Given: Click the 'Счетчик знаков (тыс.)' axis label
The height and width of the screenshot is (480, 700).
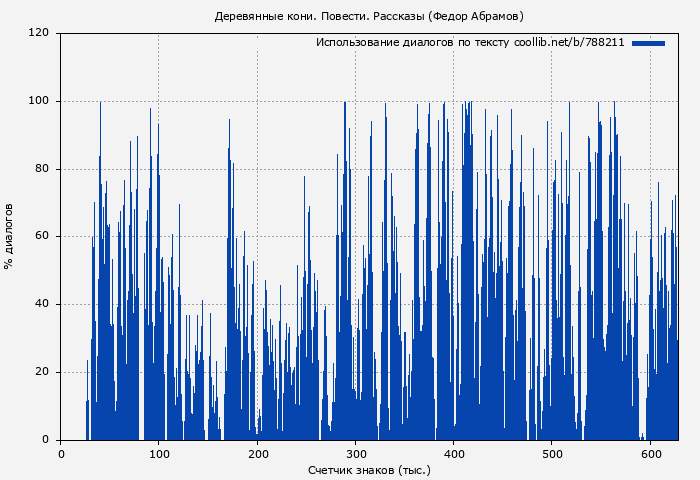Looking at the screenshot, I should click(x=369, y=469).
